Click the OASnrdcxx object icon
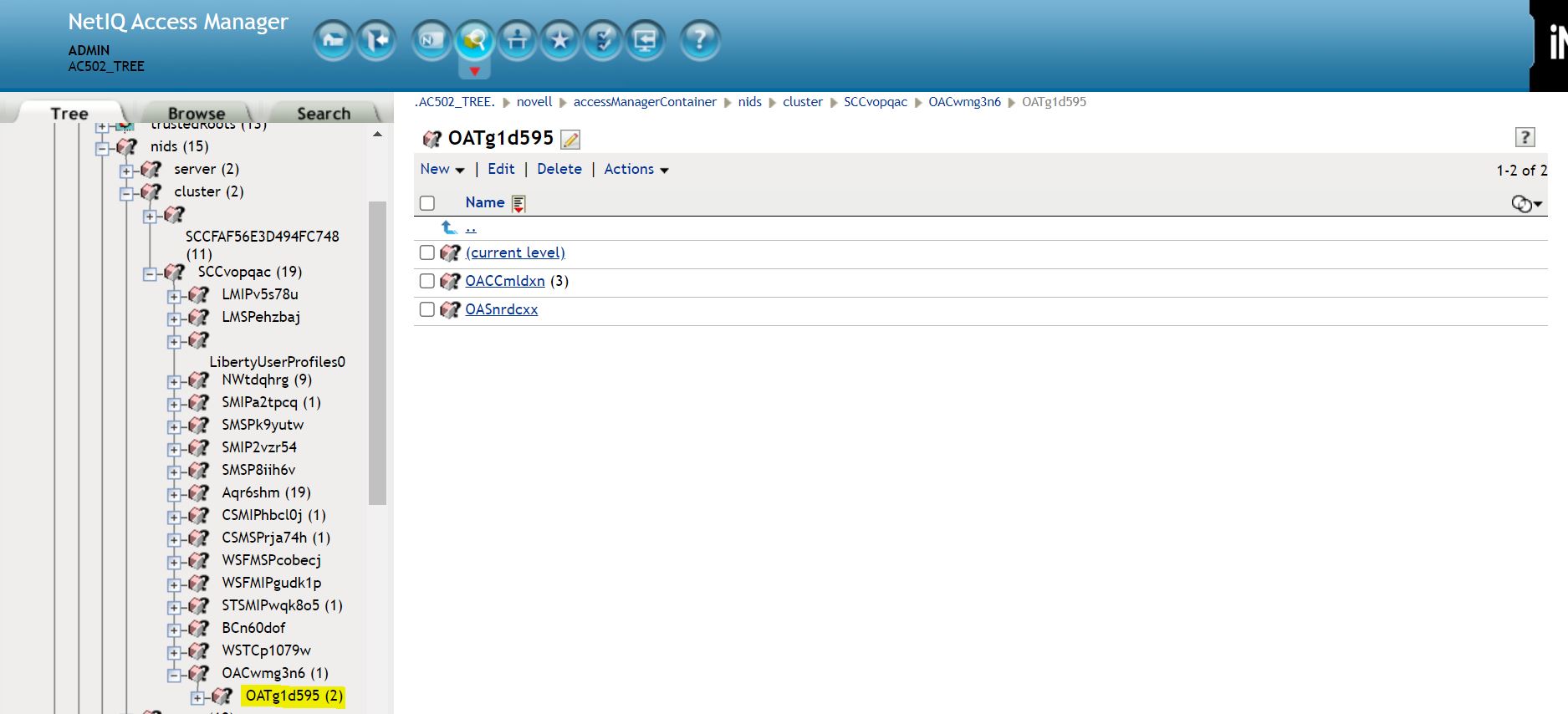 coord(450,309)
